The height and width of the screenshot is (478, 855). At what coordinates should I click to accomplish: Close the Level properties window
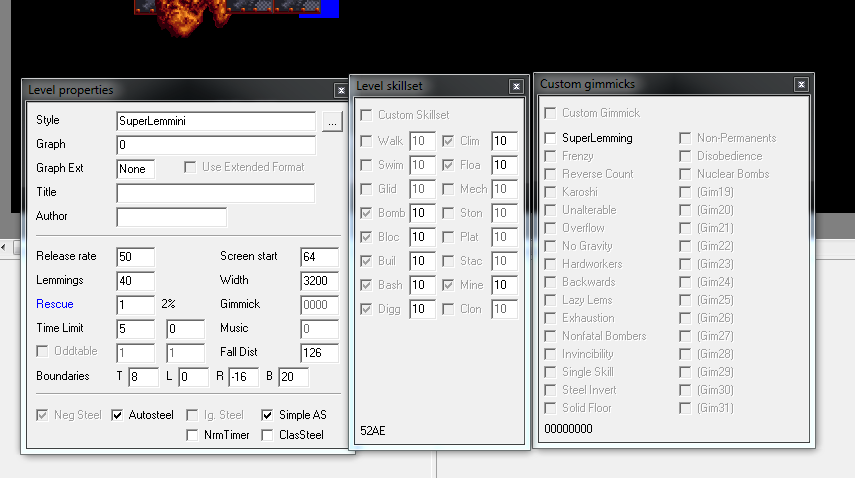(x=341, y=91)
